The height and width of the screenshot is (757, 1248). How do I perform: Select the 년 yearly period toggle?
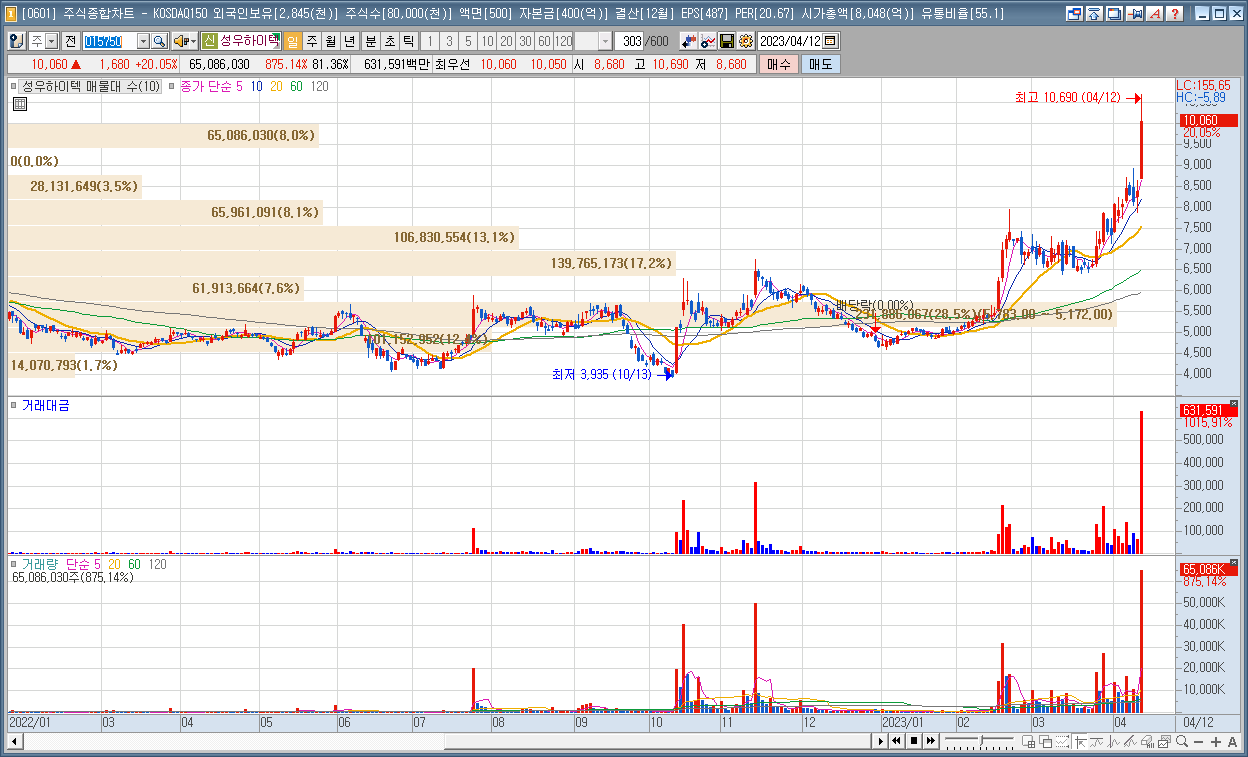tap(348, 41)
